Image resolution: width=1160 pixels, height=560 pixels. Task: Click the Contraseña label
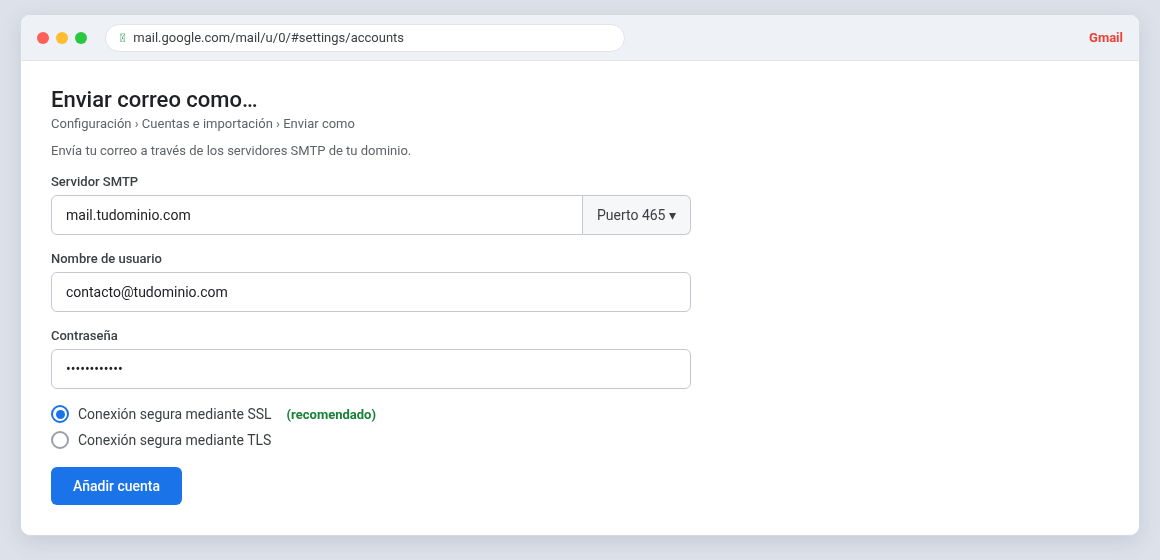pos(84,335)
